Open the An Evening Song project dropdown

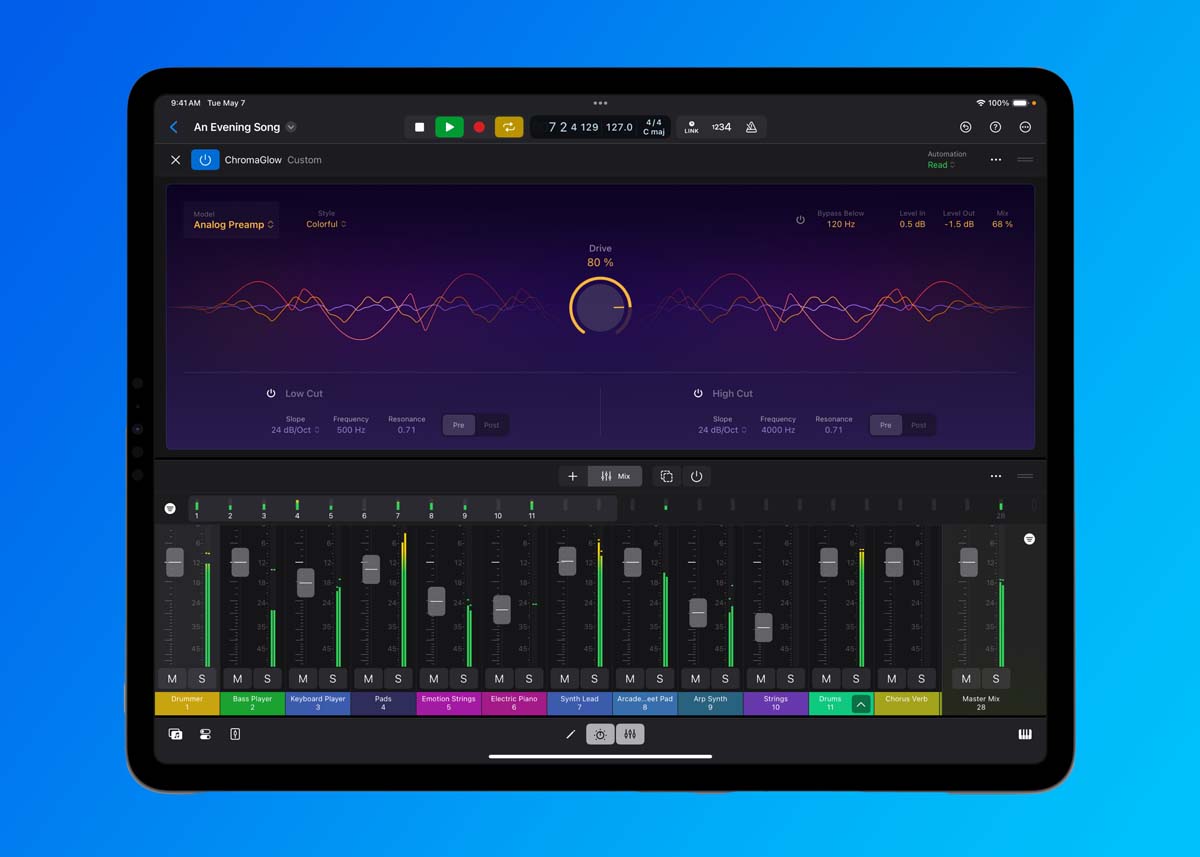[291, 127]
